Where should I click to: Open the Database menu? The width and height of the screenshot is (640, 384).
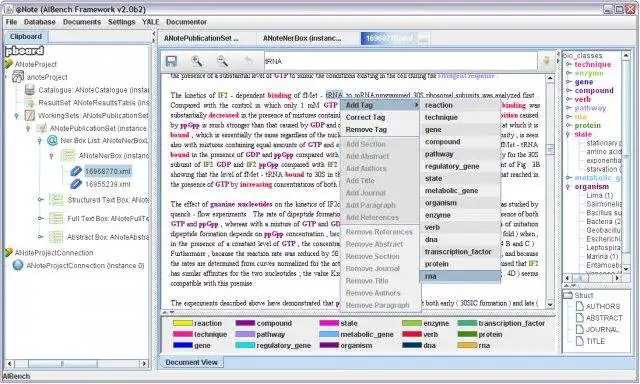40,22
